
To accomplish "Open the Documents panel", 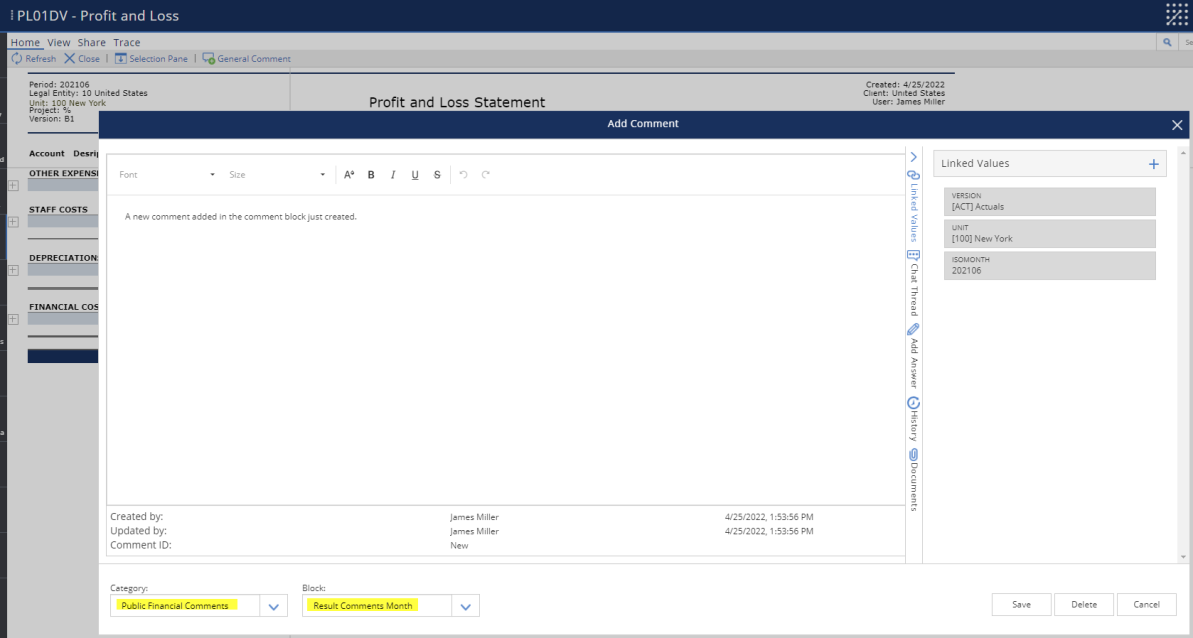I will [912, 480].
